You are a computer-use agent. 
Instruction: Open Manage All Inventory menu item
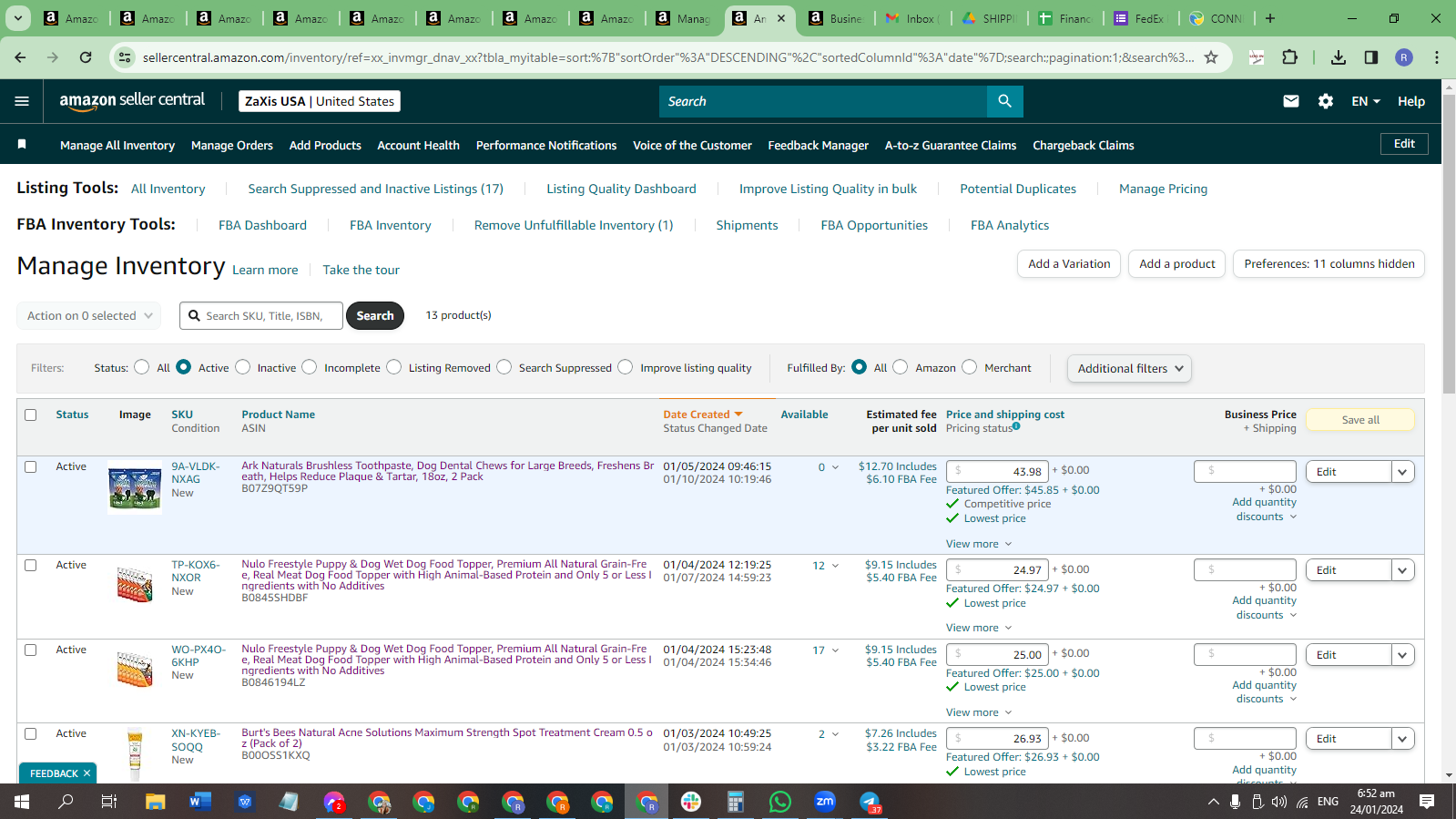coord(117,145)
